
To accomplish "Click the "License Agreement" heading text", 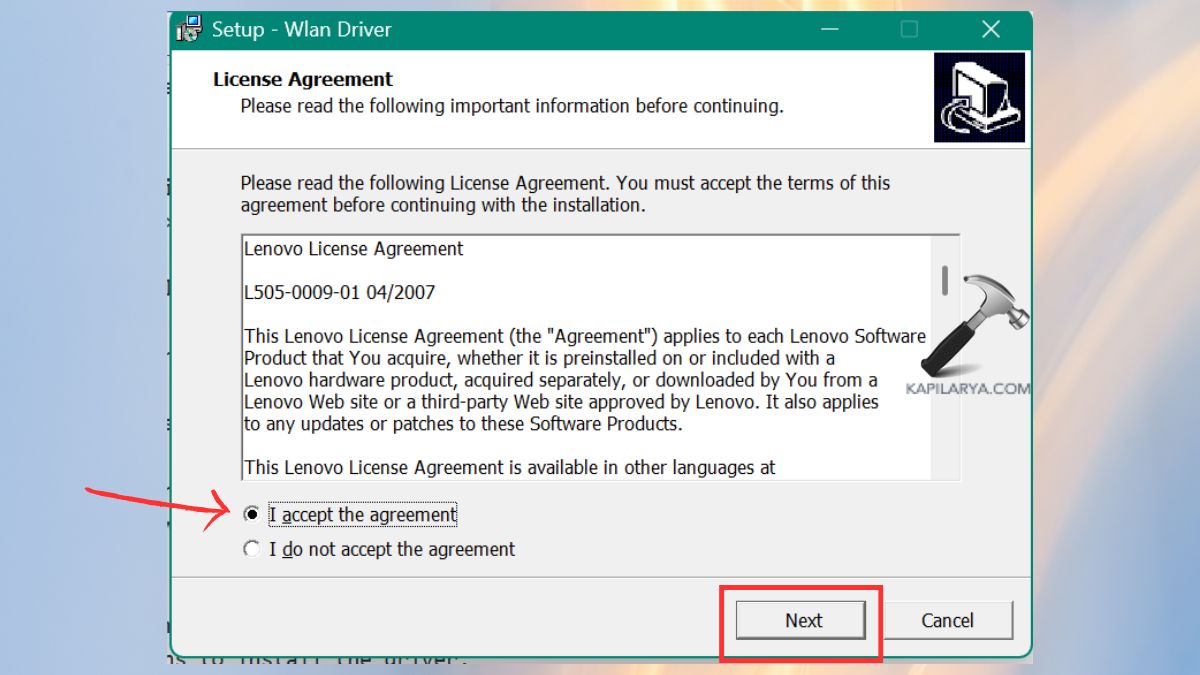I will click(x=303, y=79).
